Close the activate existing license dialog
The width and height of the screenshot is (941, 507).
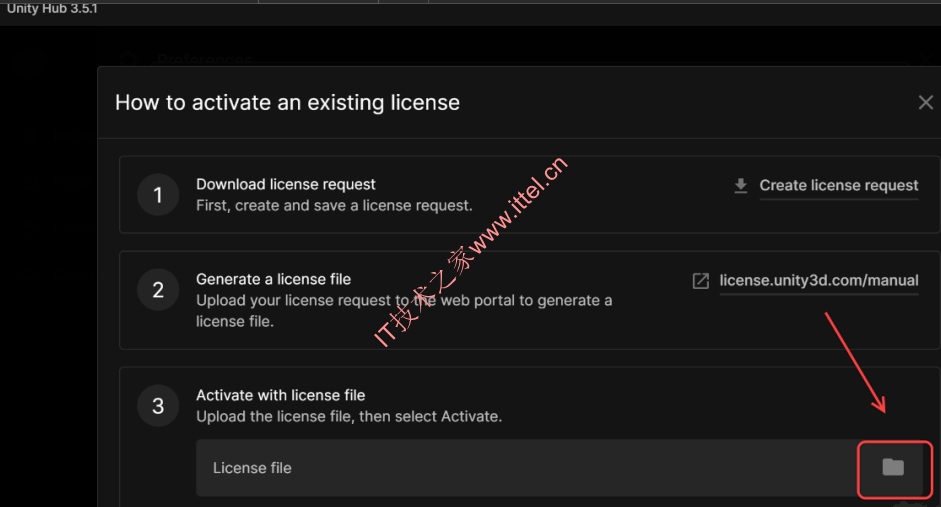click(x=925, y=103)
